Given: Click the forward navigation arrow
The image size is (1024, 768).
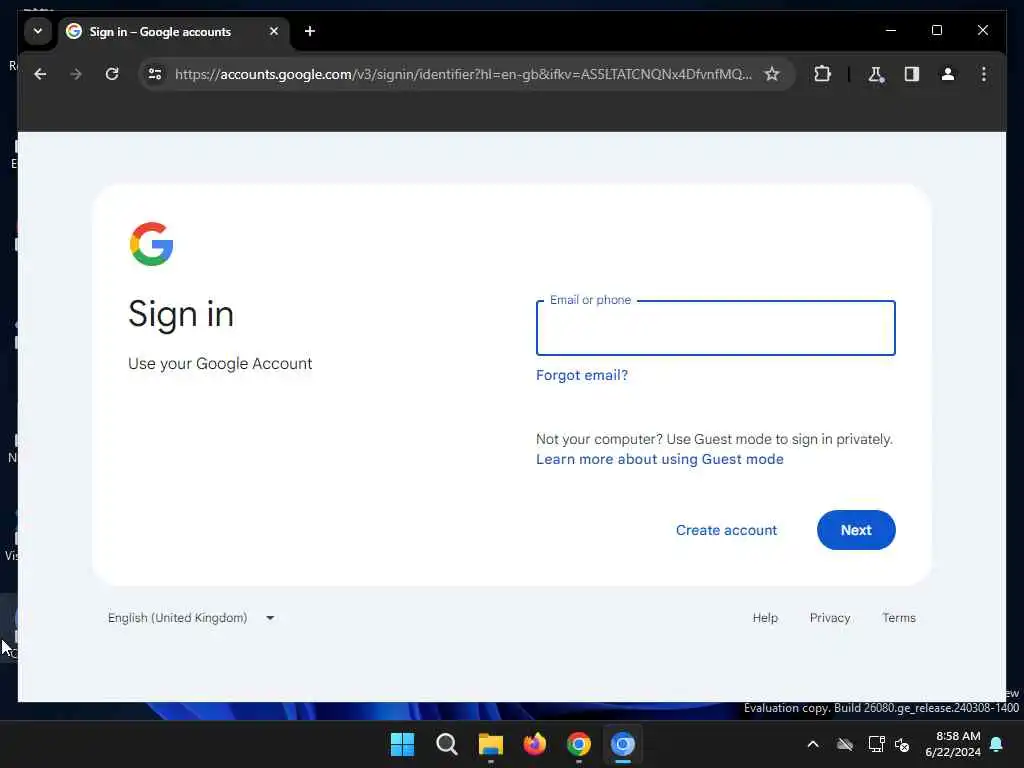Looking at the screenshot, I should [76, 74].
